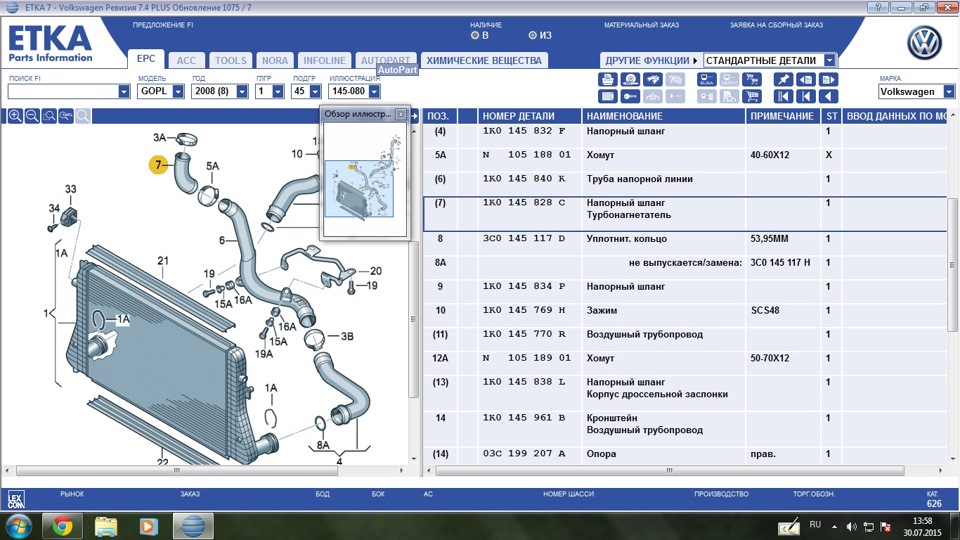Viewport: 960px width, 540px height.
Task: Open the ПОИСК FI search dropdown
Action: point(124,91)
